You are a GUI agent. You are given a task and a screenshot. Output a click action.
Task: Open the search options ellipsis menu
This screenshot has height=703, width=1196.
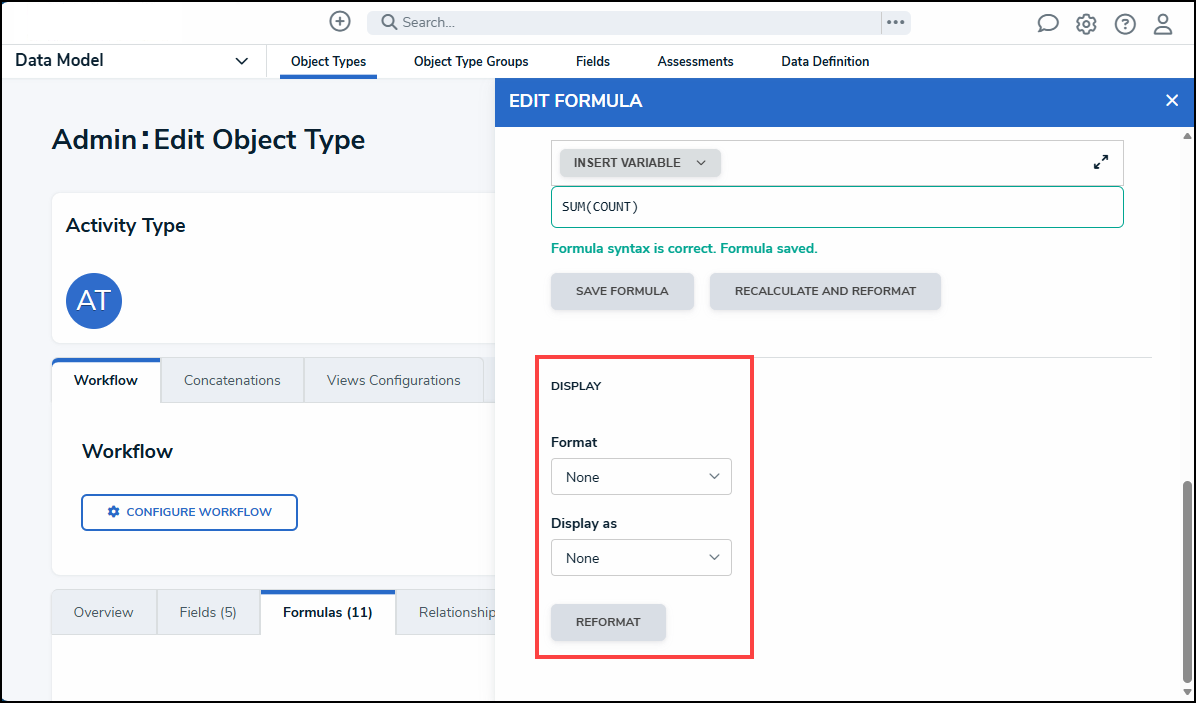click(x=895, y=22)
